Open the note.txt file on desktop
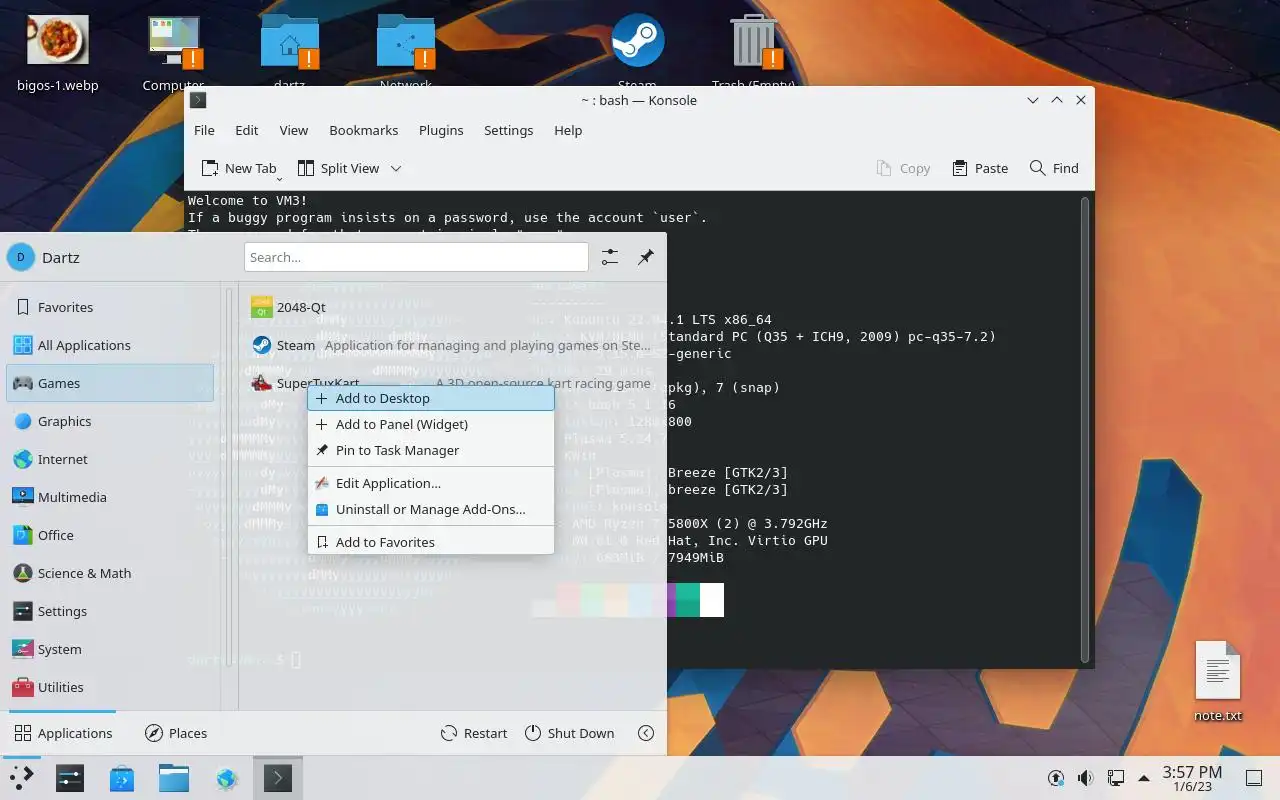 [x=1218, y=681]
